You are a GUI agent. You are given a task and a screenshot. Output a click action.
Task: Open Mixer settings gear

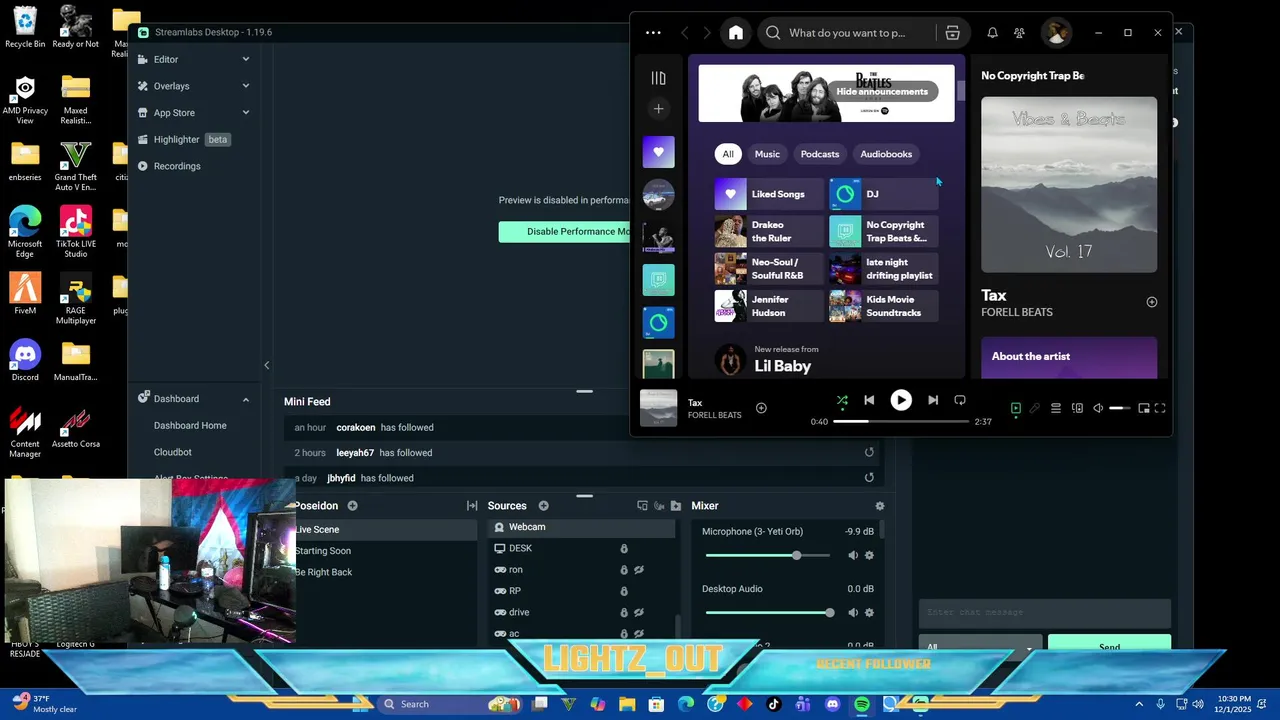[x=880, y=506]
